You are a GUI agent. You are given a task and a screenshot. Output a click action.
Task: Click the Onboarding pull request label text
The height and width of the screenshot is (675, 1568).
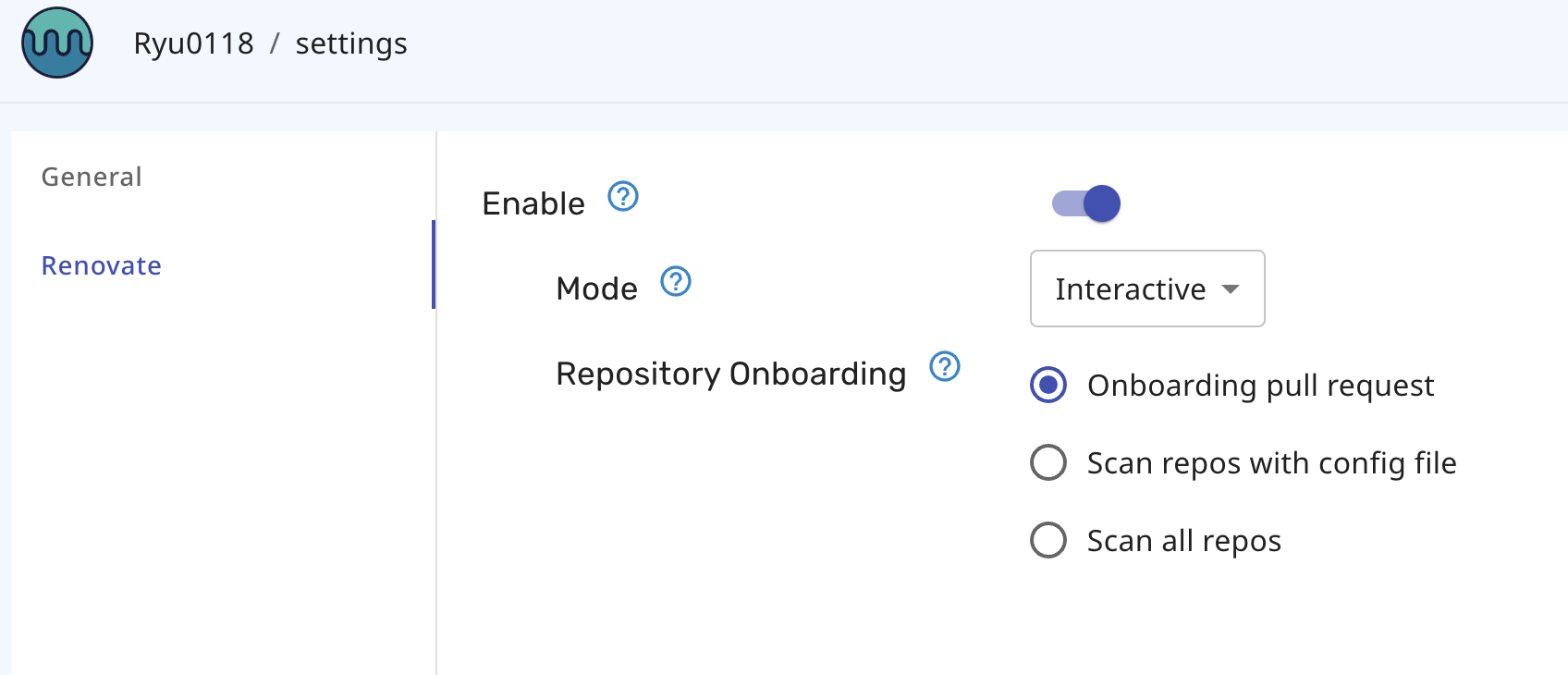[x=1260, y=386]
